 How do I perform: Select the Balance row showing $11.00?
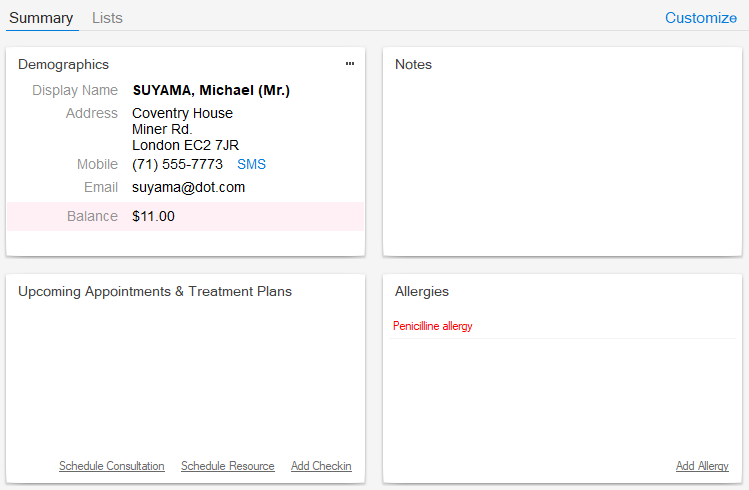[x=185, y=216]
